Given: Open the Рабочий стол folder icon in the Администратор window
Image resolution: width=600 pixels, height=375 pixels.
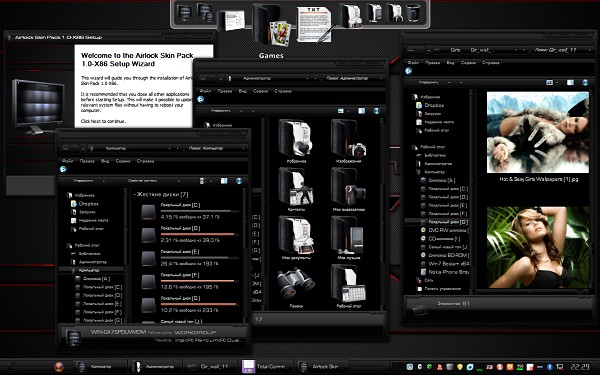Looking at the screenshot, I should 349,283.
